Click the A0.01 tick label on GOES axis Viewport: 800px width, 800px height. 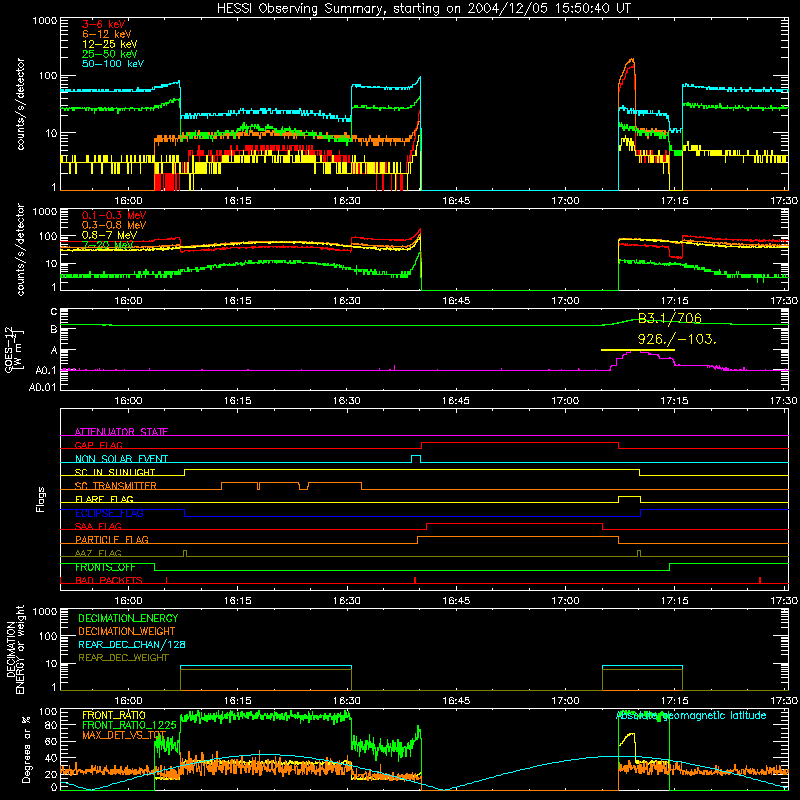[42, 388]
